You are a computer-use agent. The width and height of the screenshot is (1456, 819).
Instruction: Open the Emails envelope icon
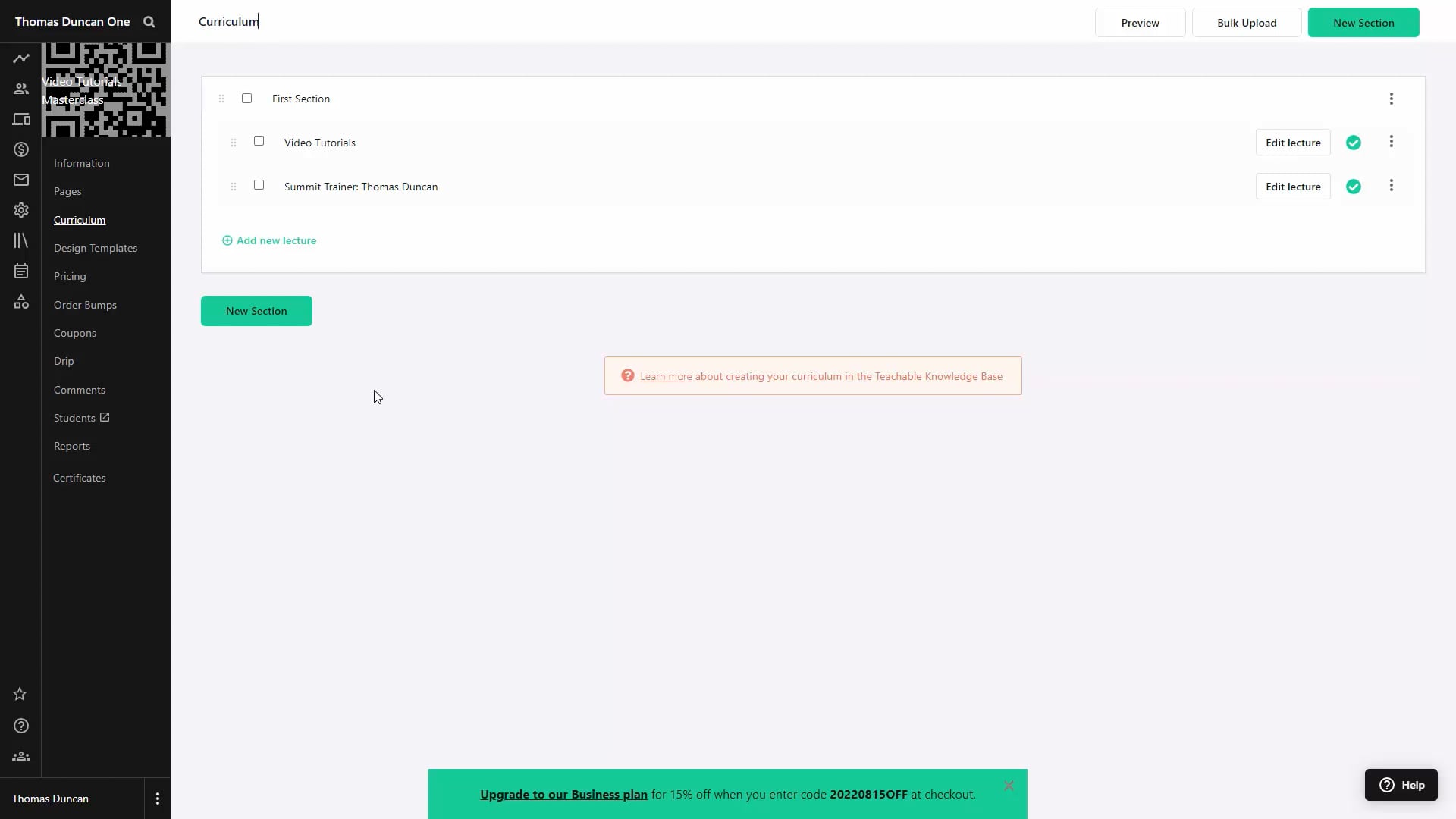click(20, 180)
